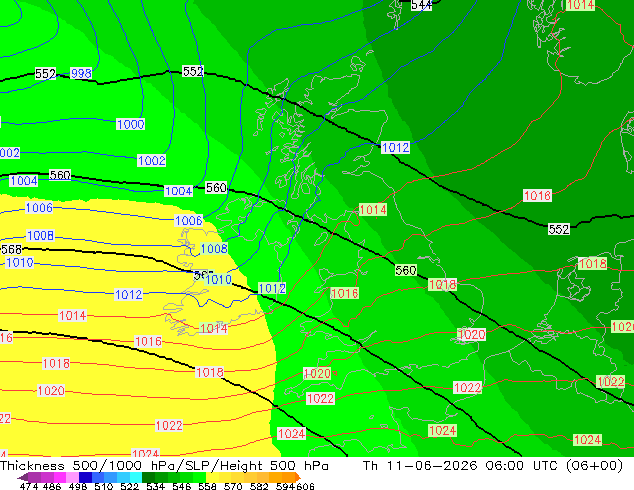Click the legend value 522

tap(129, 486)
